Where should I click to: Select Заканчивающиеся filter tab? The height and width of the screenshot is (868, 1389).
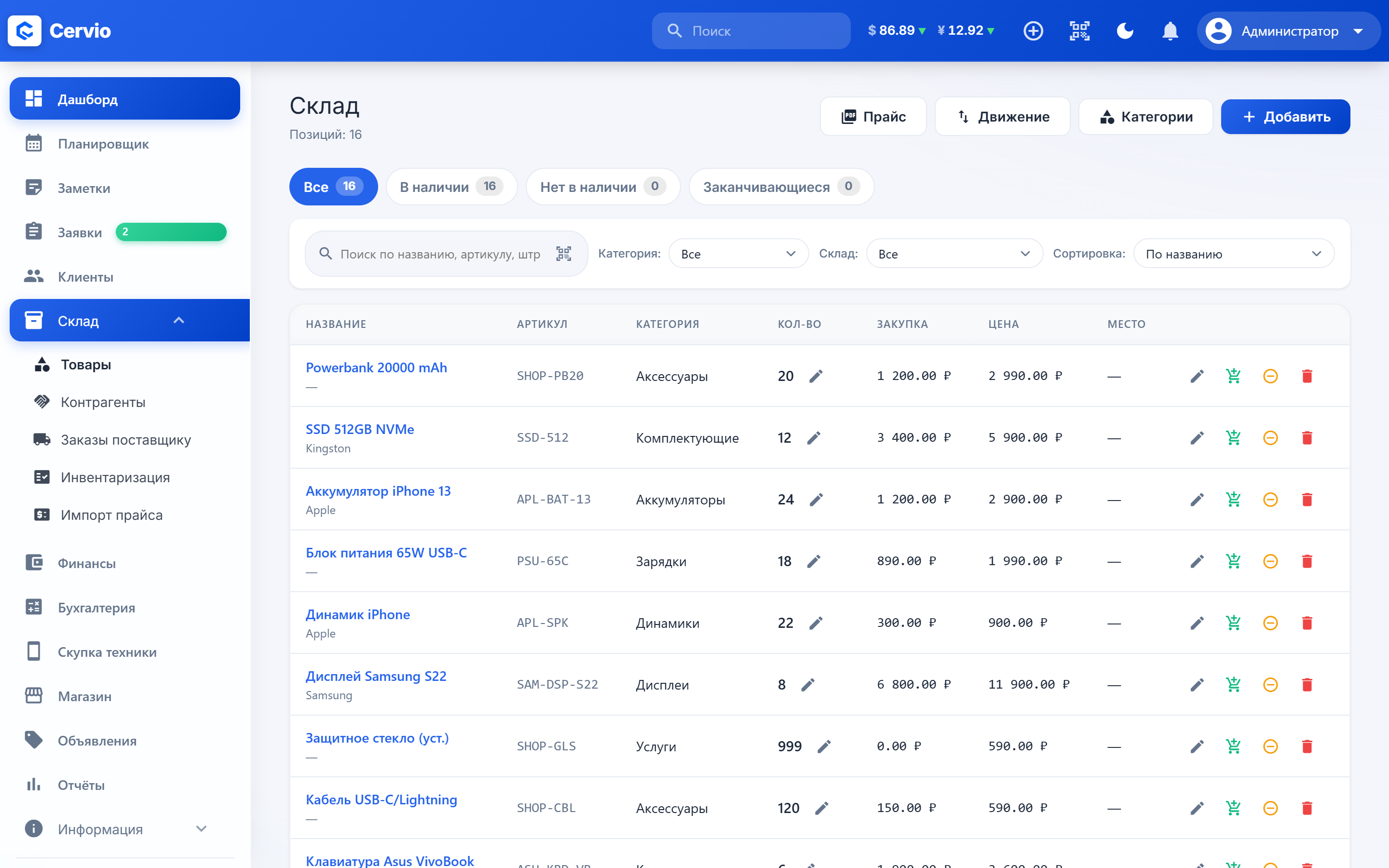click(781, 187)
